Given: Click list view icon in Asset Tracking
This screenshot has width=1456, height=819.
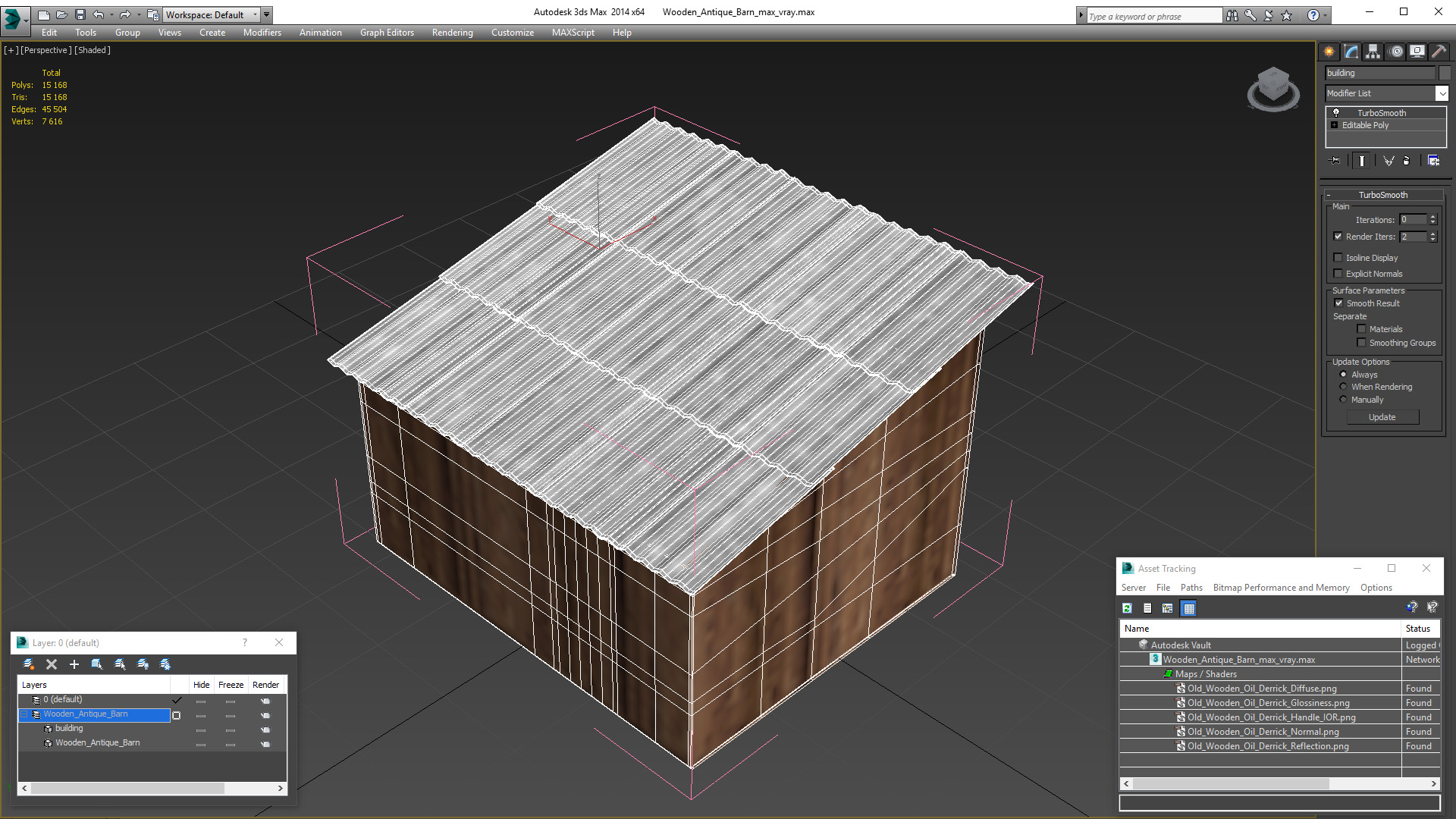Looking at the screenshot, I should [1147, 608].
